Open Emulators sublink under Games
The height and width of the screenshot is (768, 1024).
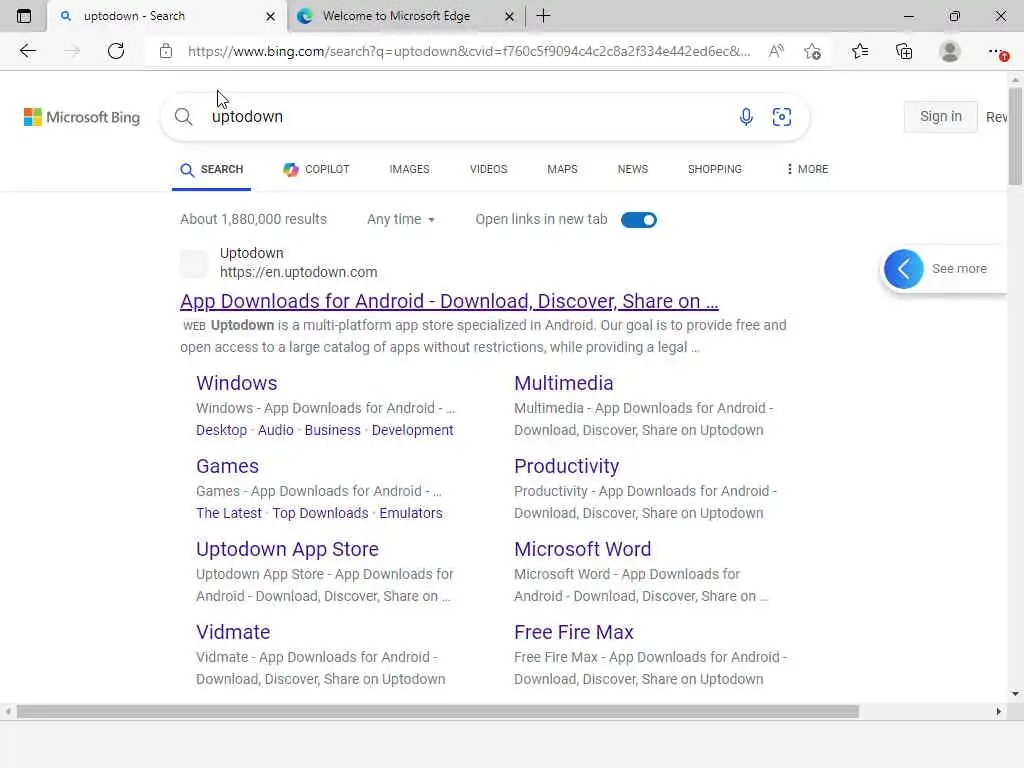coord(411,513)
